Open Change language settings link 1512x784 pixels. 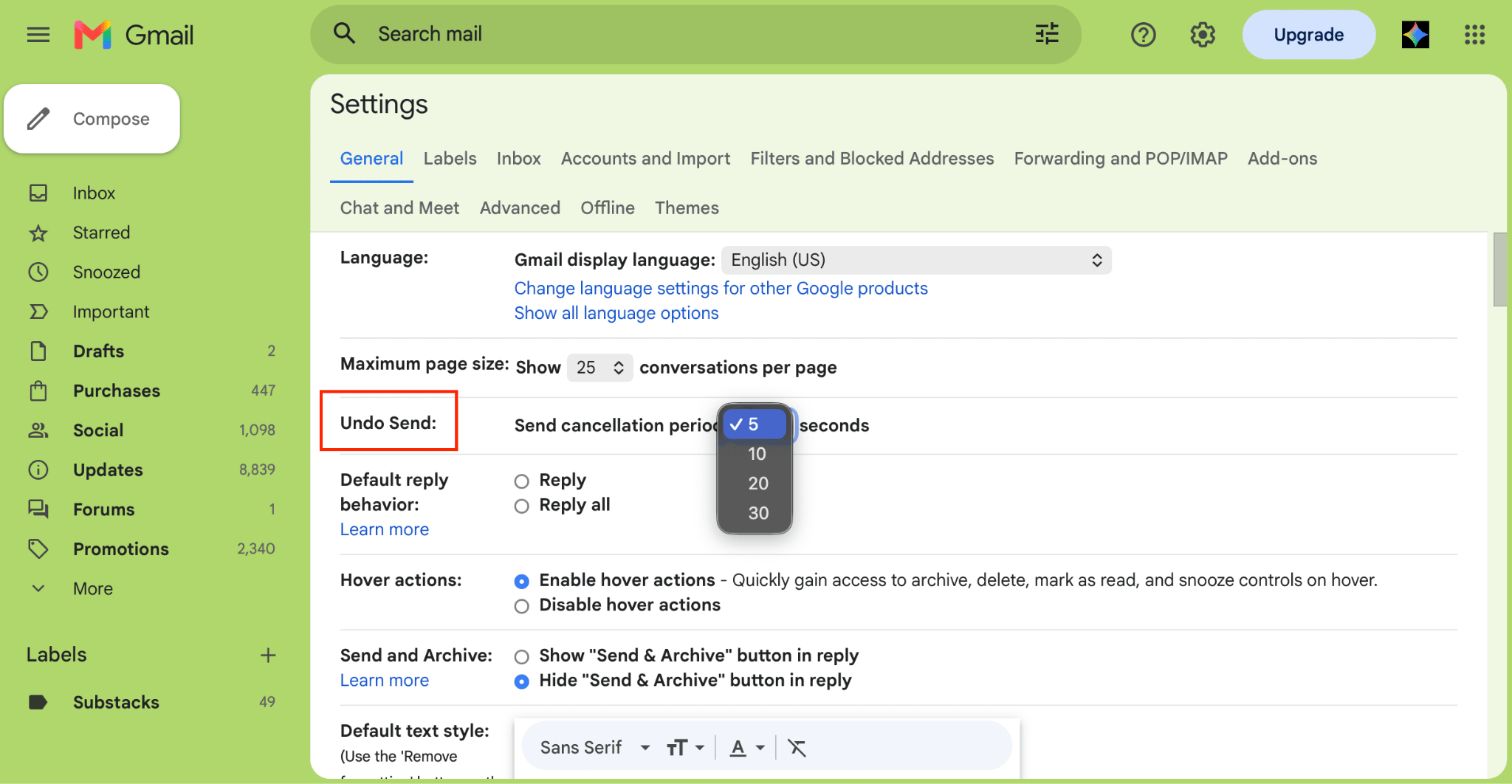721,289
